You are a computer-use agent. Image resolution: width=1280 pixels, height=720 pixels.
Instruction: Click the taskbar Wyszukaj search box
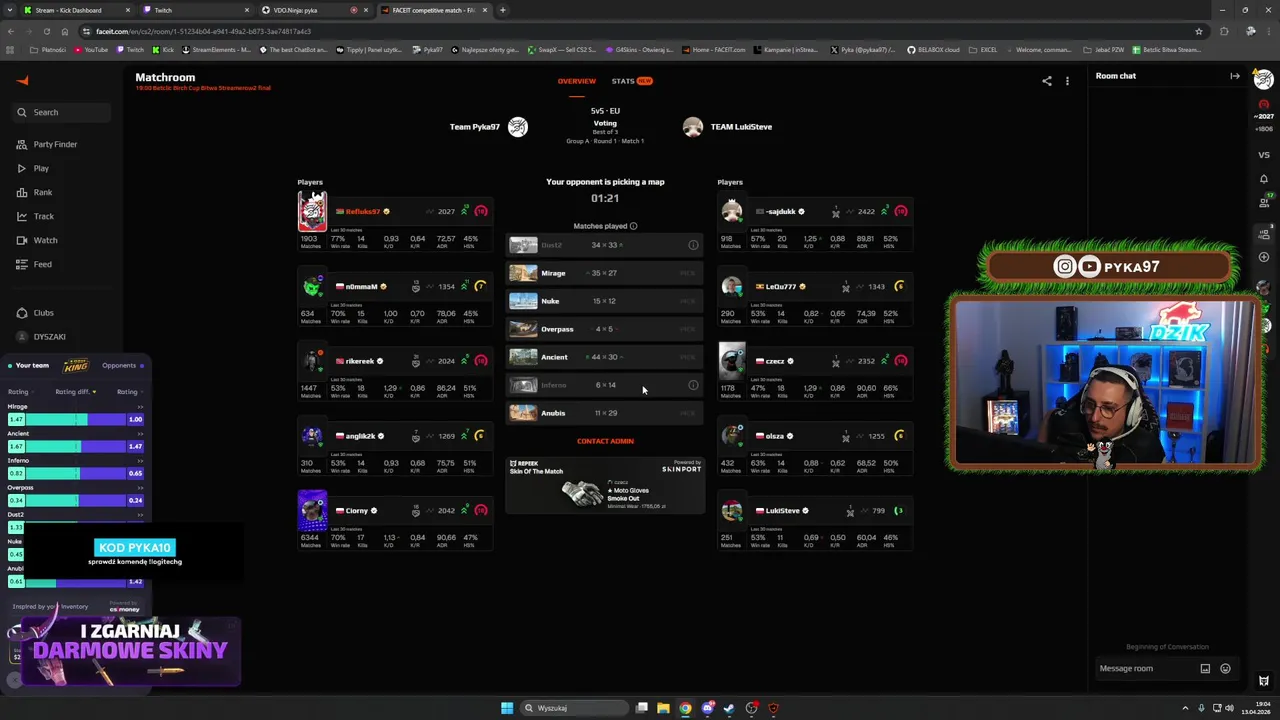pos(572,708)
